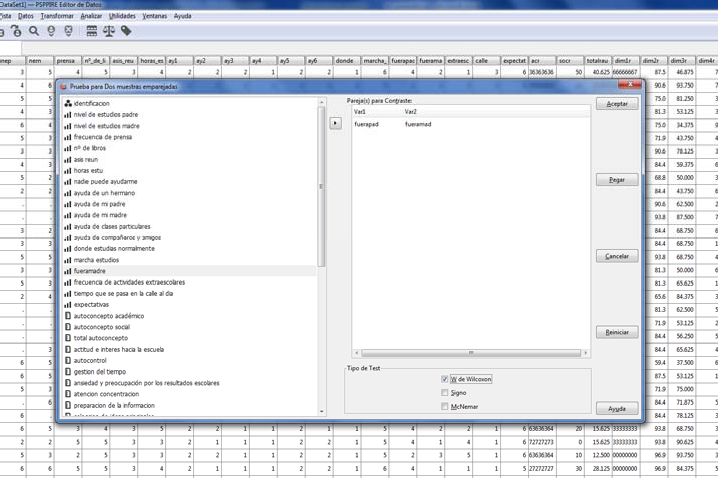
Task: Click the Reiniciar button
Action: 616,332
